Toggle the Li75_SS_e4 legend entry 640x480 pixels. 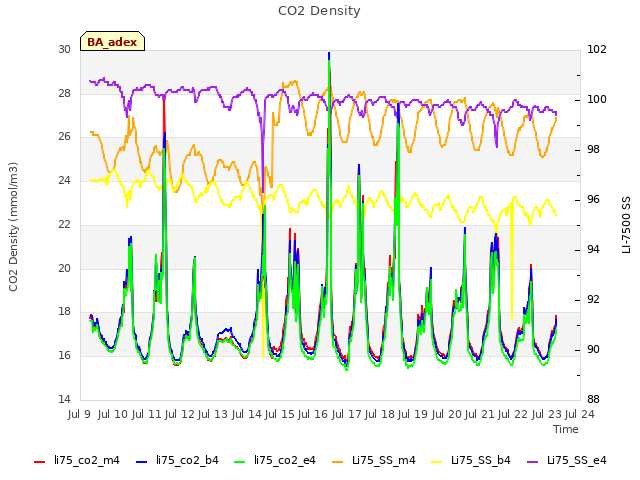[x=567, y=461]
